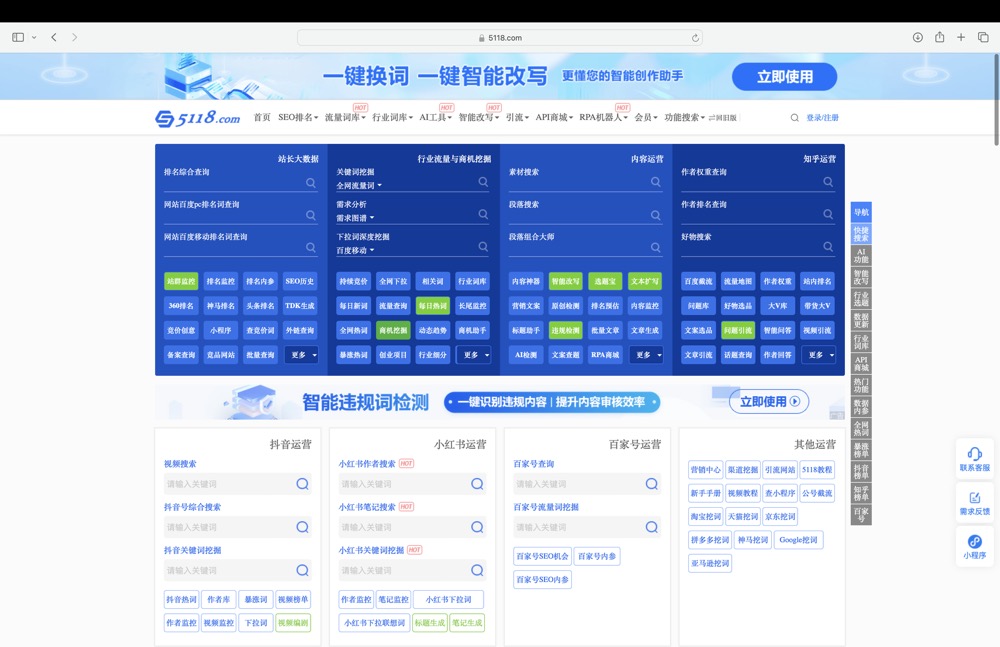1000x647 pixels.
Task: Click the 5118.com logo
Action: (198, 118)
